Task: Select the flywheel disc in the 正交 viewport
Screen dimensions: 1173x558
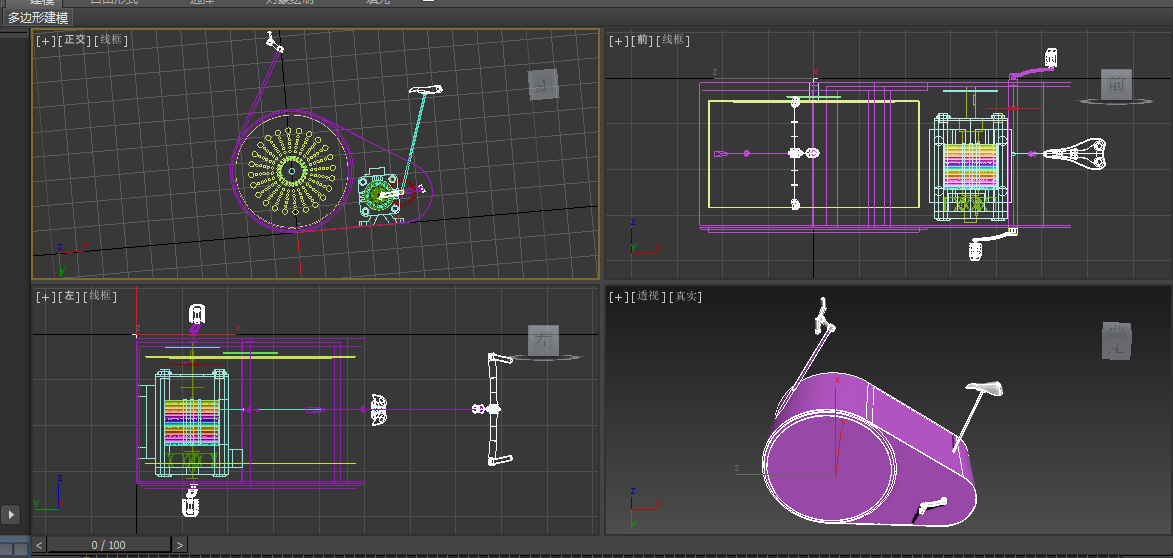Action: point(291,171)
